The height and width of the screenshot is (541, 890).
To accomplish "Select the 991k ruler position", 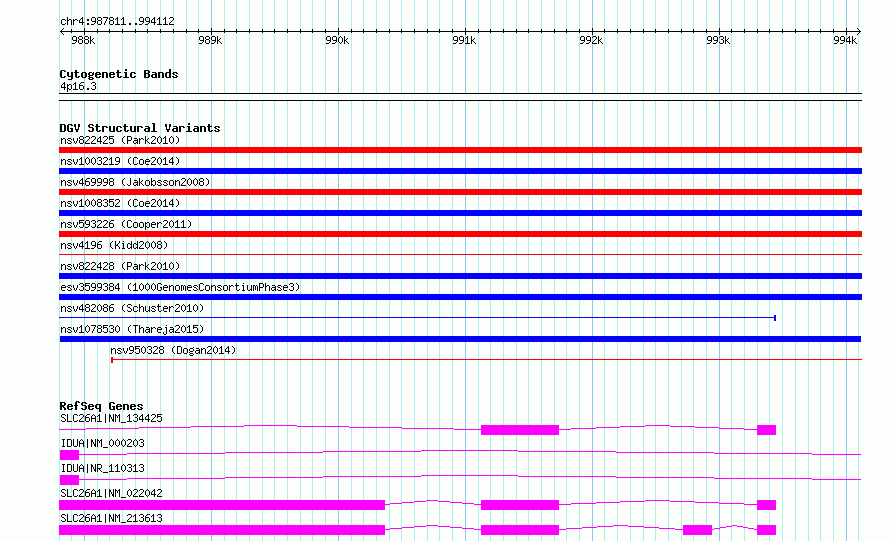I will 464,40.
